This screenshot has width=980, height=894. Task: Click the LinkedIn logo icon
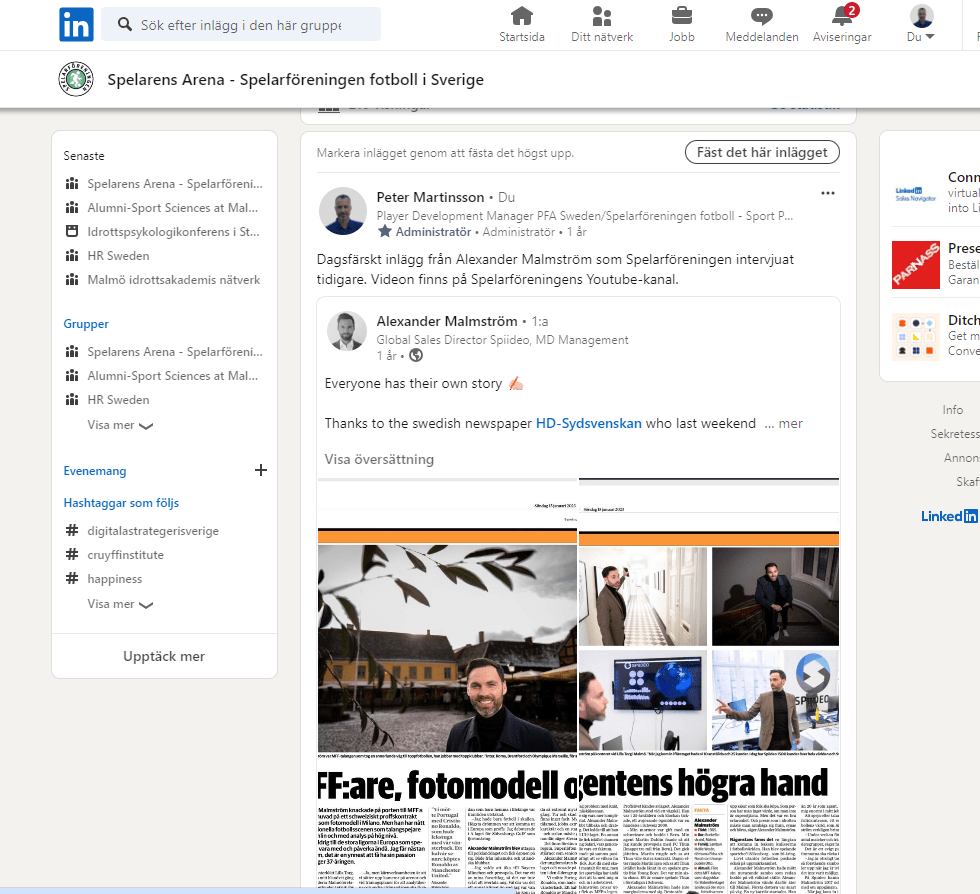coord(76,24)
